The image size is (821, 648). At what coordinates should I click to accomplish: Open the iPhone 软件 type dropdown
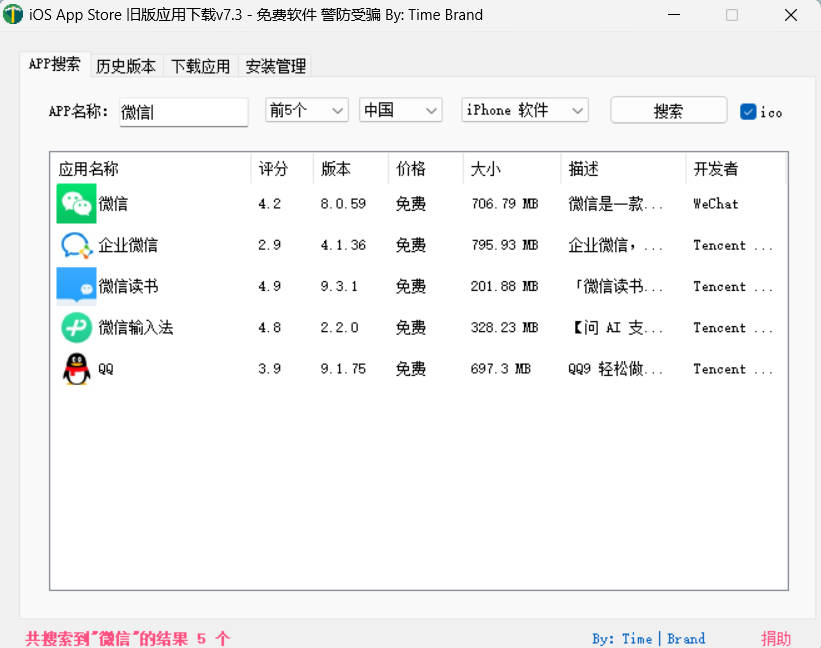point(525,110)
